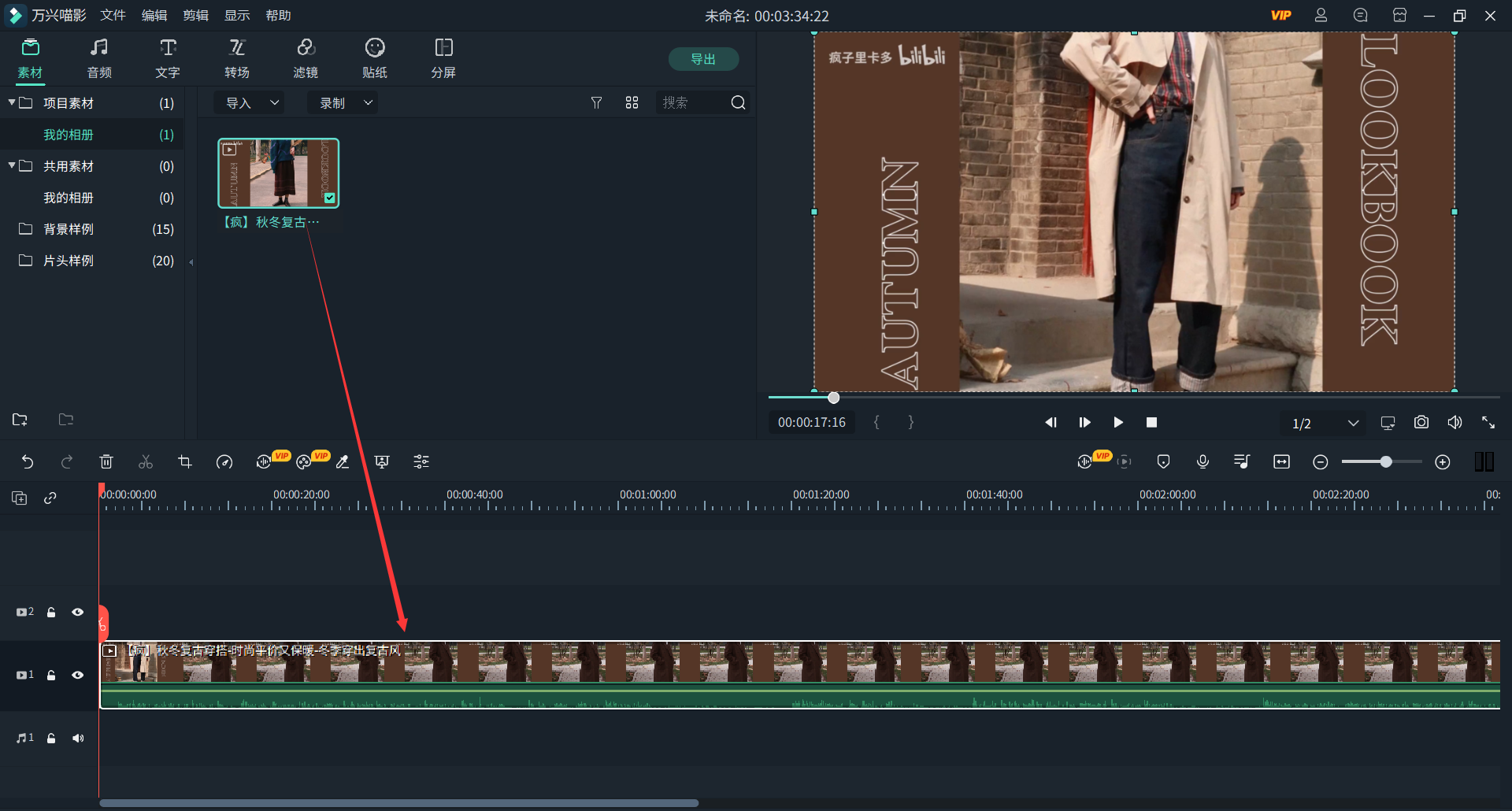
Task: Open the filter funnel icon
Action: [x=596, y=103]
